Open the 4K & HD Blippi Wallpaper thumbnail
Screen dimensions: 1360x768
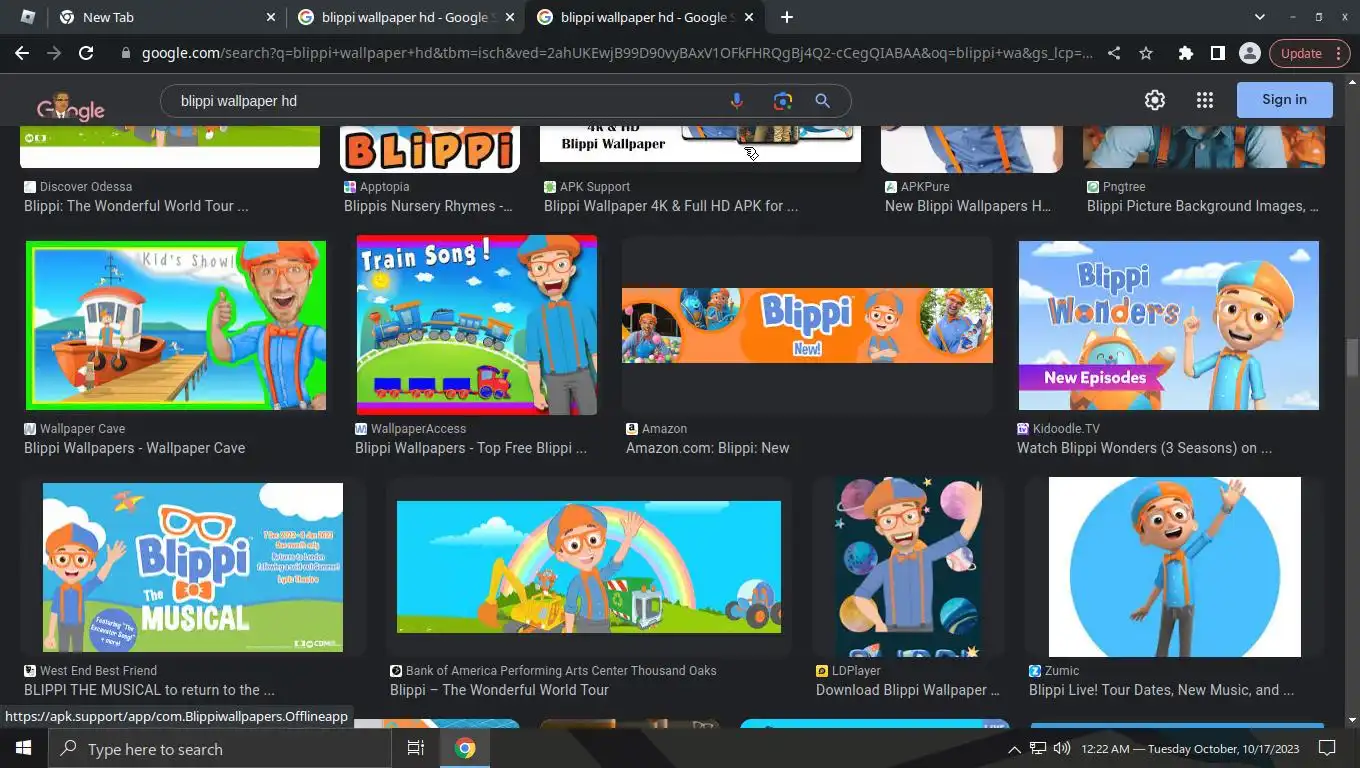point(700,143)
